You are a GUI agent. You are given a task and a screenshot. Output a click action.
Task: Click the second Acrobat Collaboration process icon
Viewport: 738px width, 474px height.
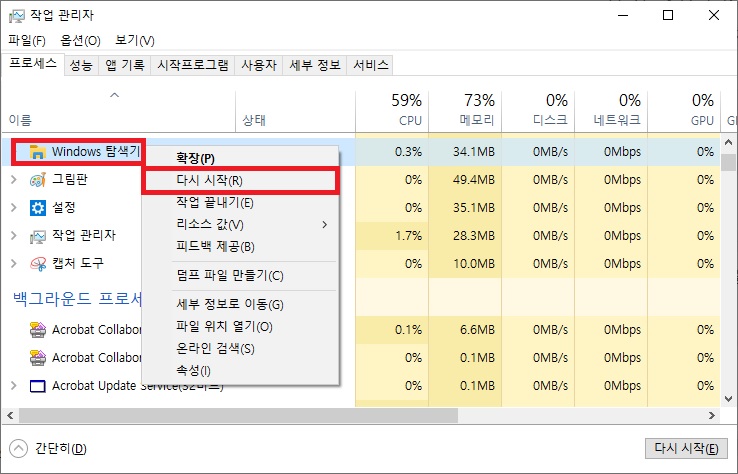[38, 358]
